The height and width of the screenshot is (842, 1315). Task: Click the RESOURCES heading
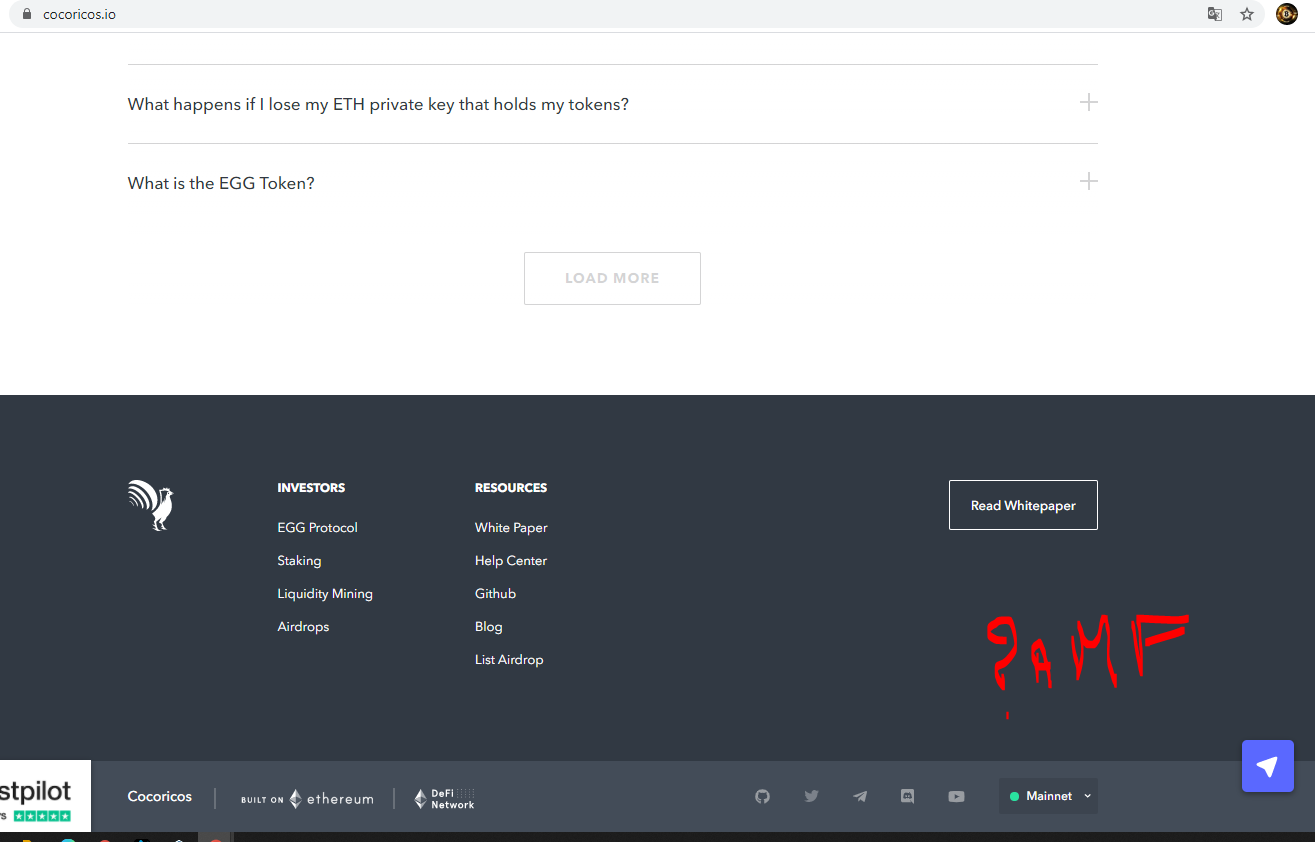coord(511,488)
